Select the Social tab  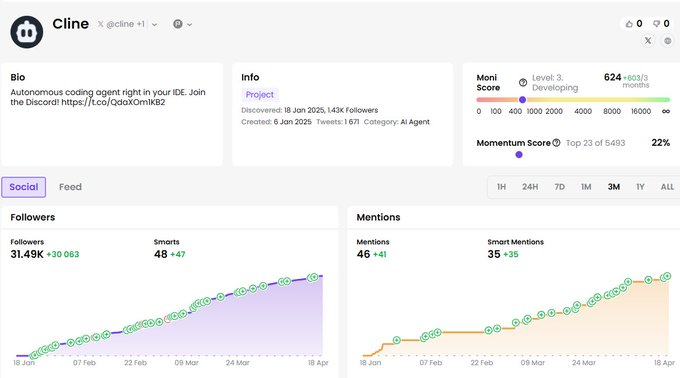coord(23,187)
